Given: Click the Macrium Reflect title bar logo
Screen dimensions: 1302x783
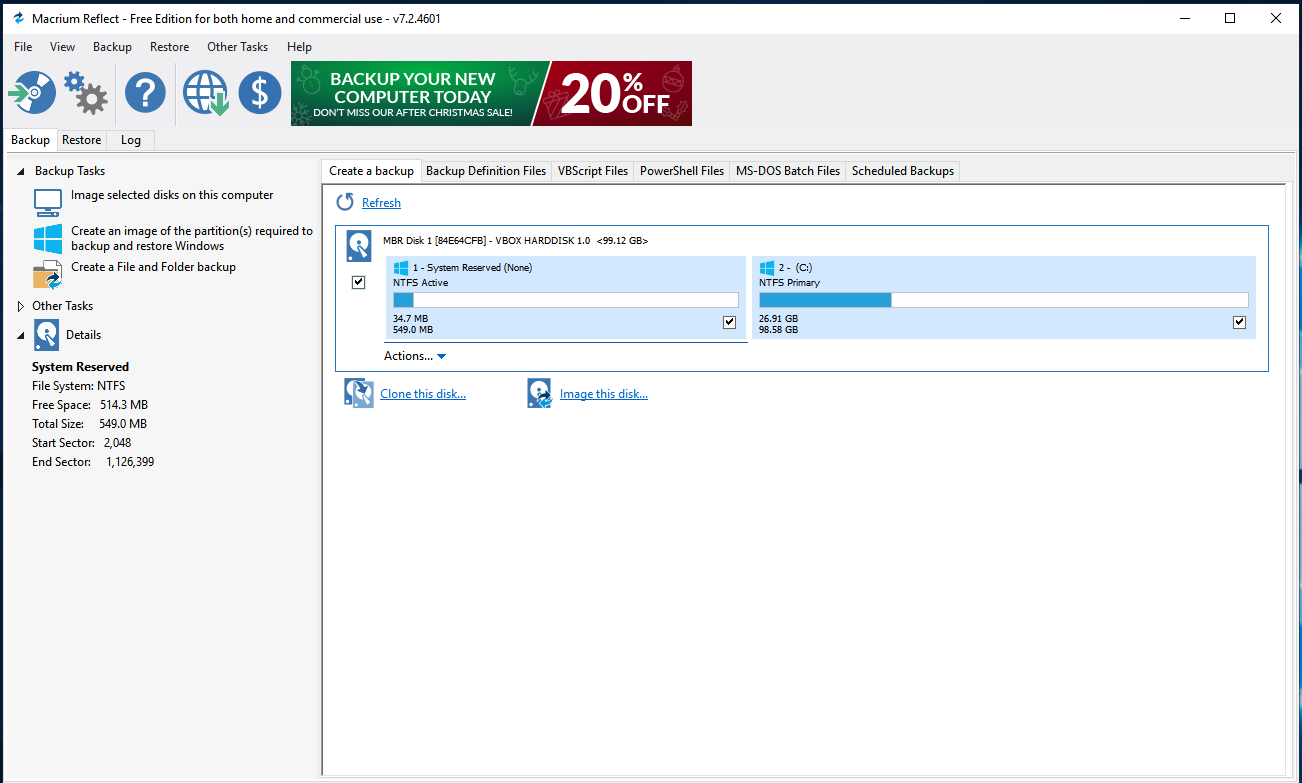Looking at the screenshot, I should pyautogui.click(x=18, y=18).
